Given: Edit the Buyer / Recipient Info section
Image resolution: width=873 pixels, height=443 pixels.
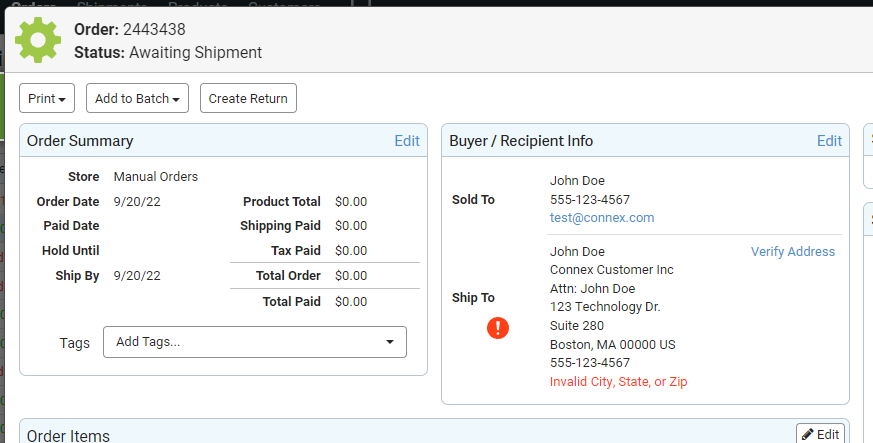Looking at the screenshot, I should (829, 141).
